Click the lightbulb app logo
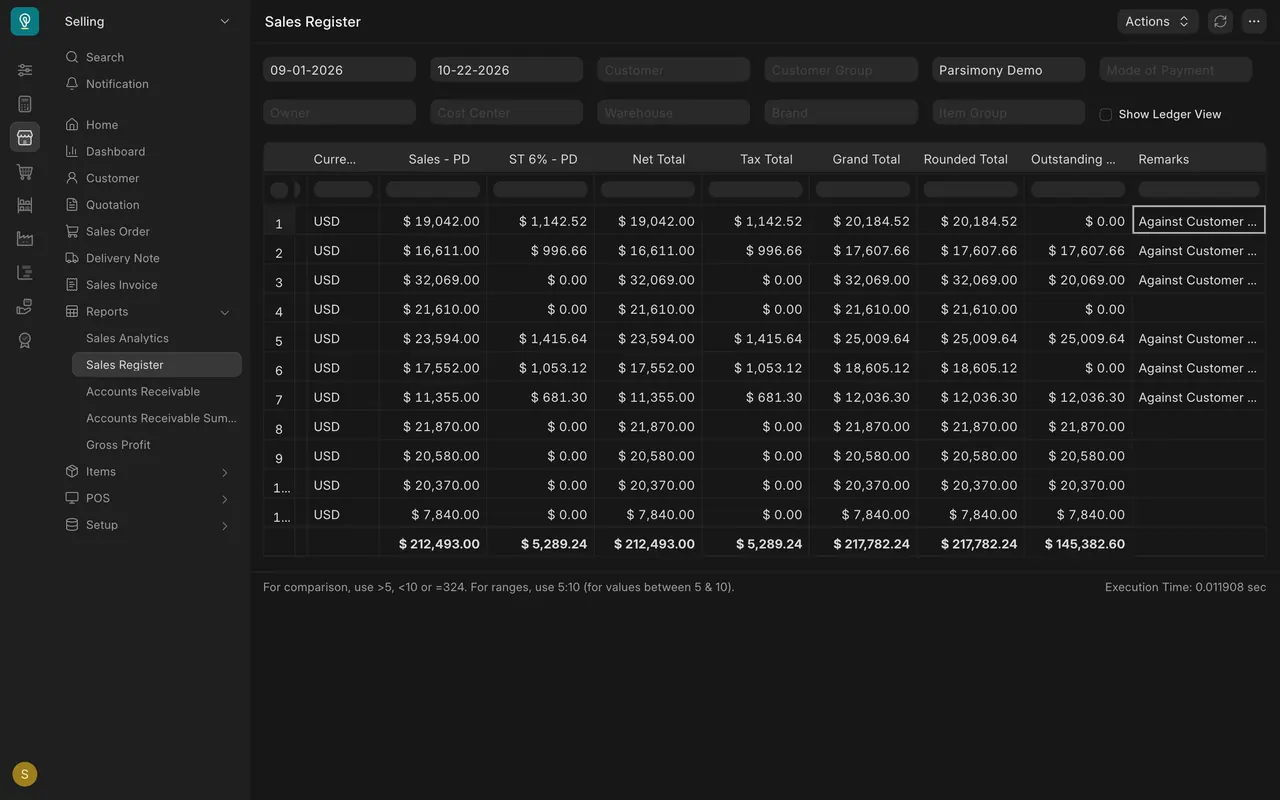Image resolution: width=1280 pixels, height=800 pixels. click(x=25, y=21)
